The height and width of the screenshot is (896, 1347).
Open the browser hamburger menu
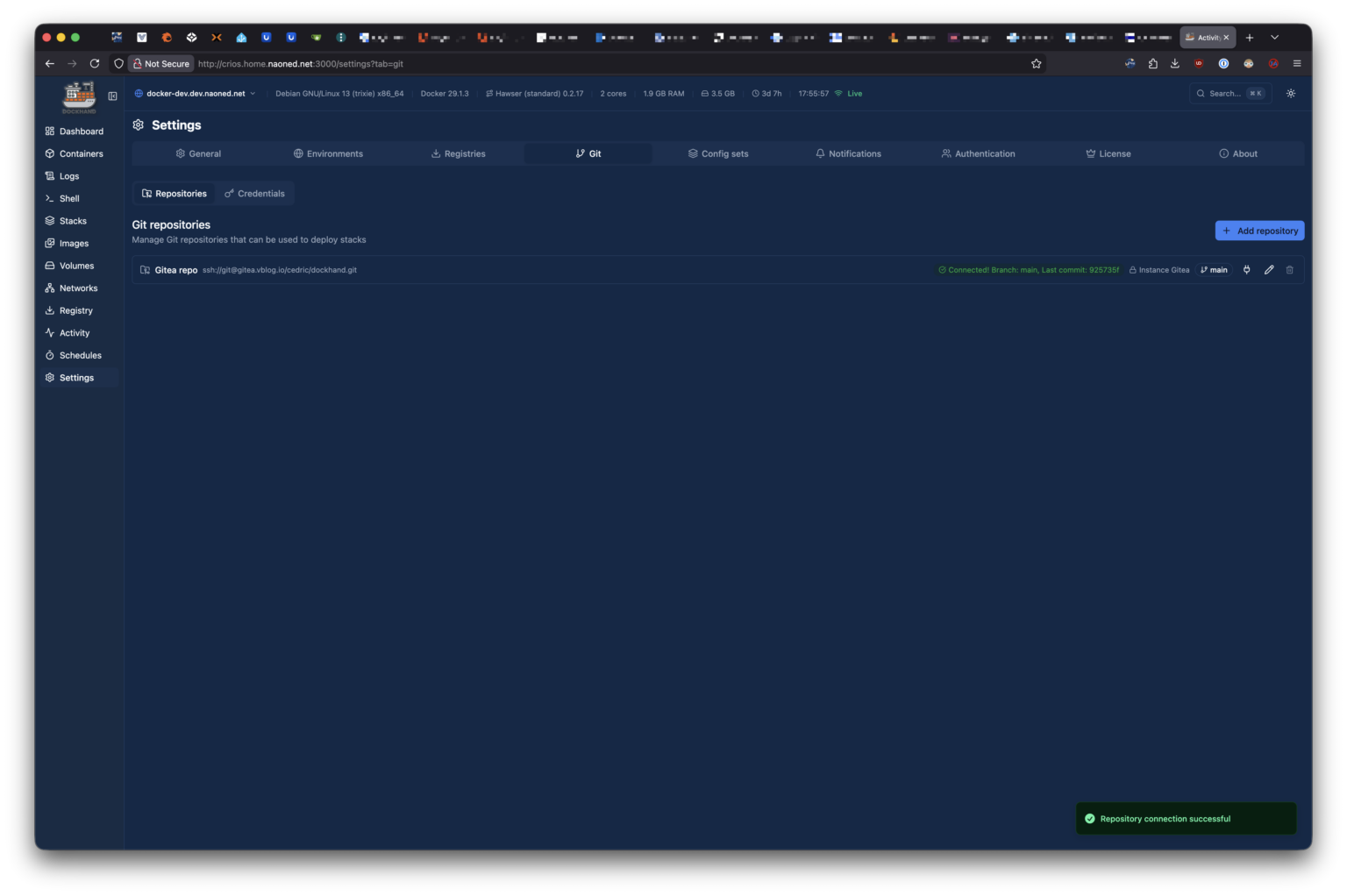click(1296, 64)
